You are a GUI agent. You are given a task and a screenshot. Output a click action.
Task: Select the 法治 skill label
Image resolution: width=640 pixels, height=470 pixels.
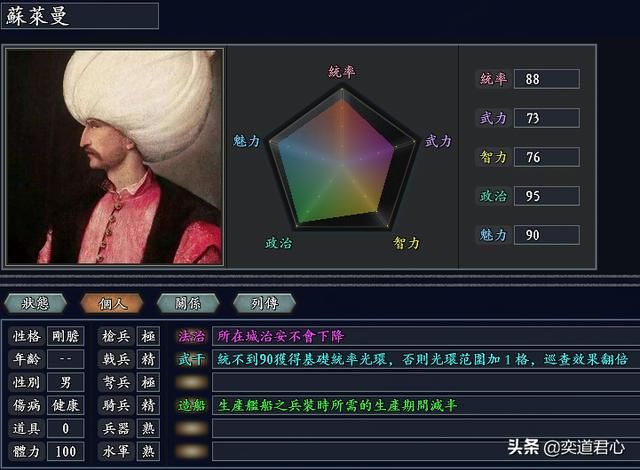coord(191,336)
